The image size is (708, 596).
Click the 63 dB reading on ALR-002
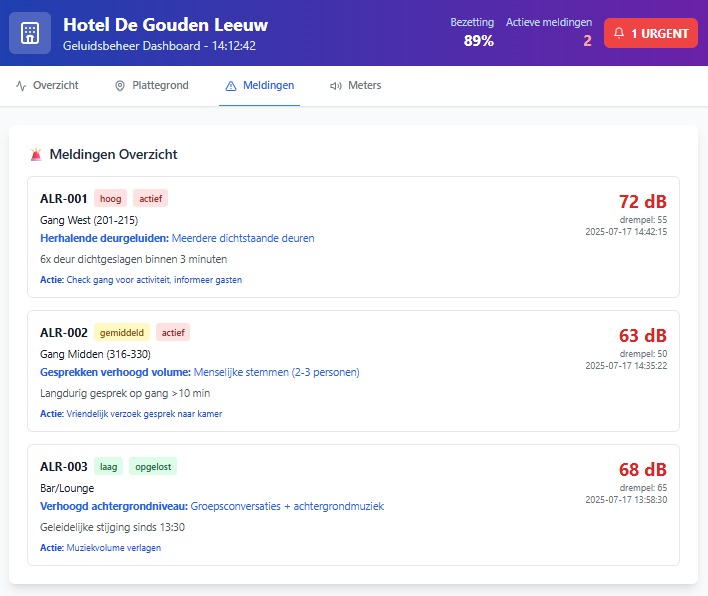click(642, 335)
